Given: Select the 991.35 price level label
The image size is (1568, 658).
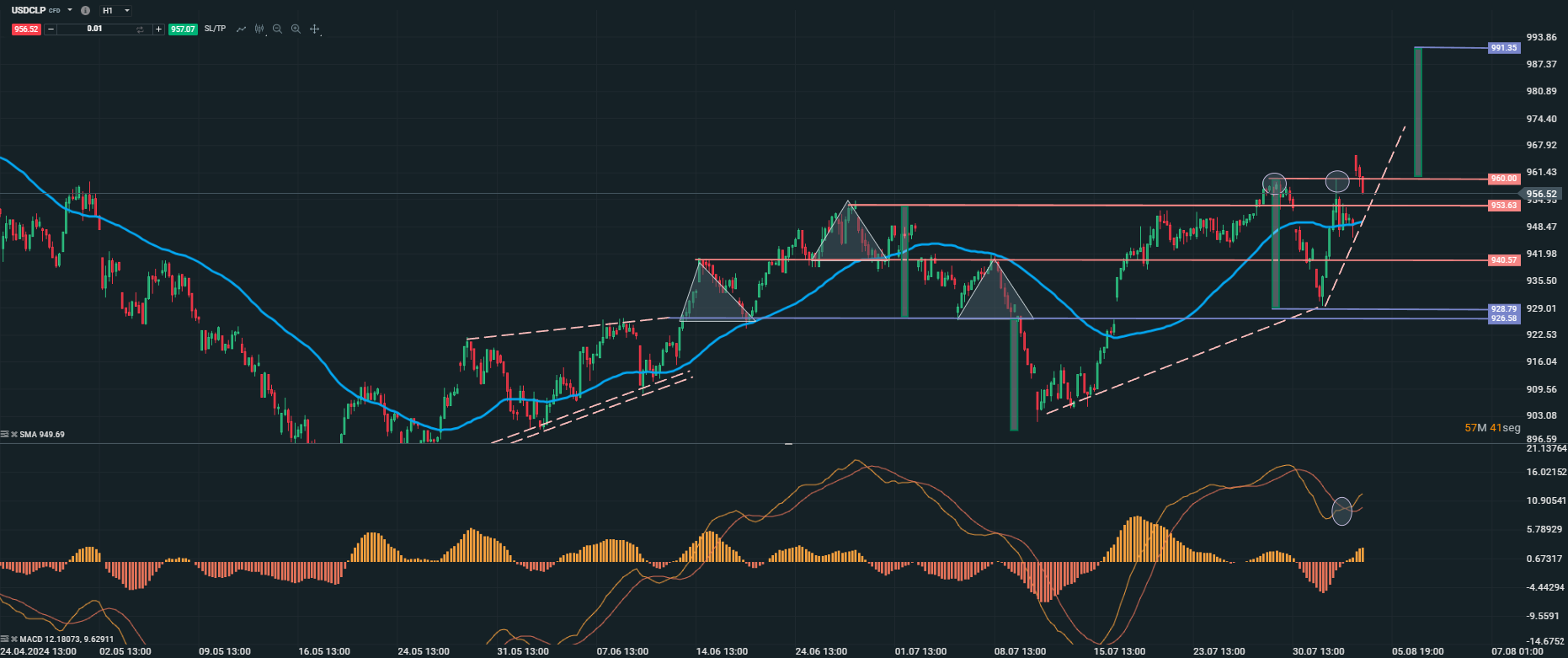Looking at the screenshot, I should [1503, 48].
